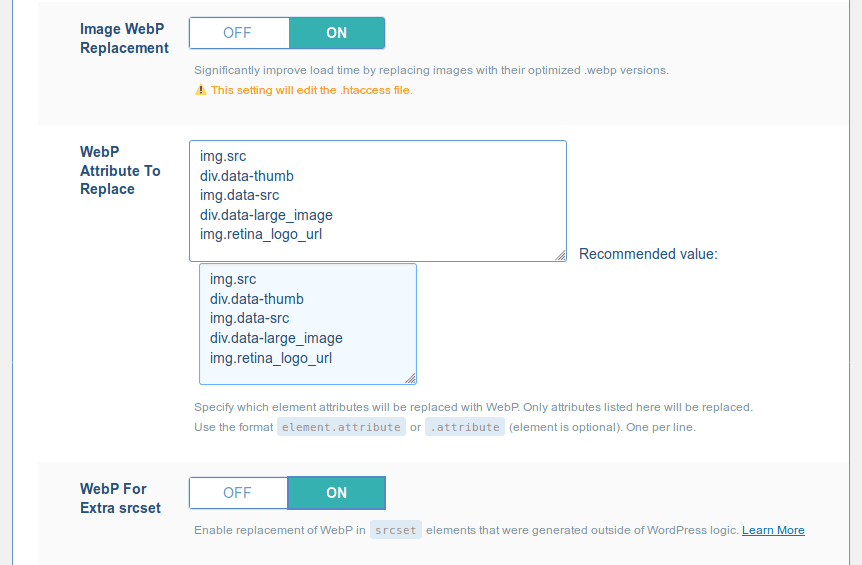Click the editable textarea's corner grip
This screenshot has height=565, width=862.
click(560, 255)
